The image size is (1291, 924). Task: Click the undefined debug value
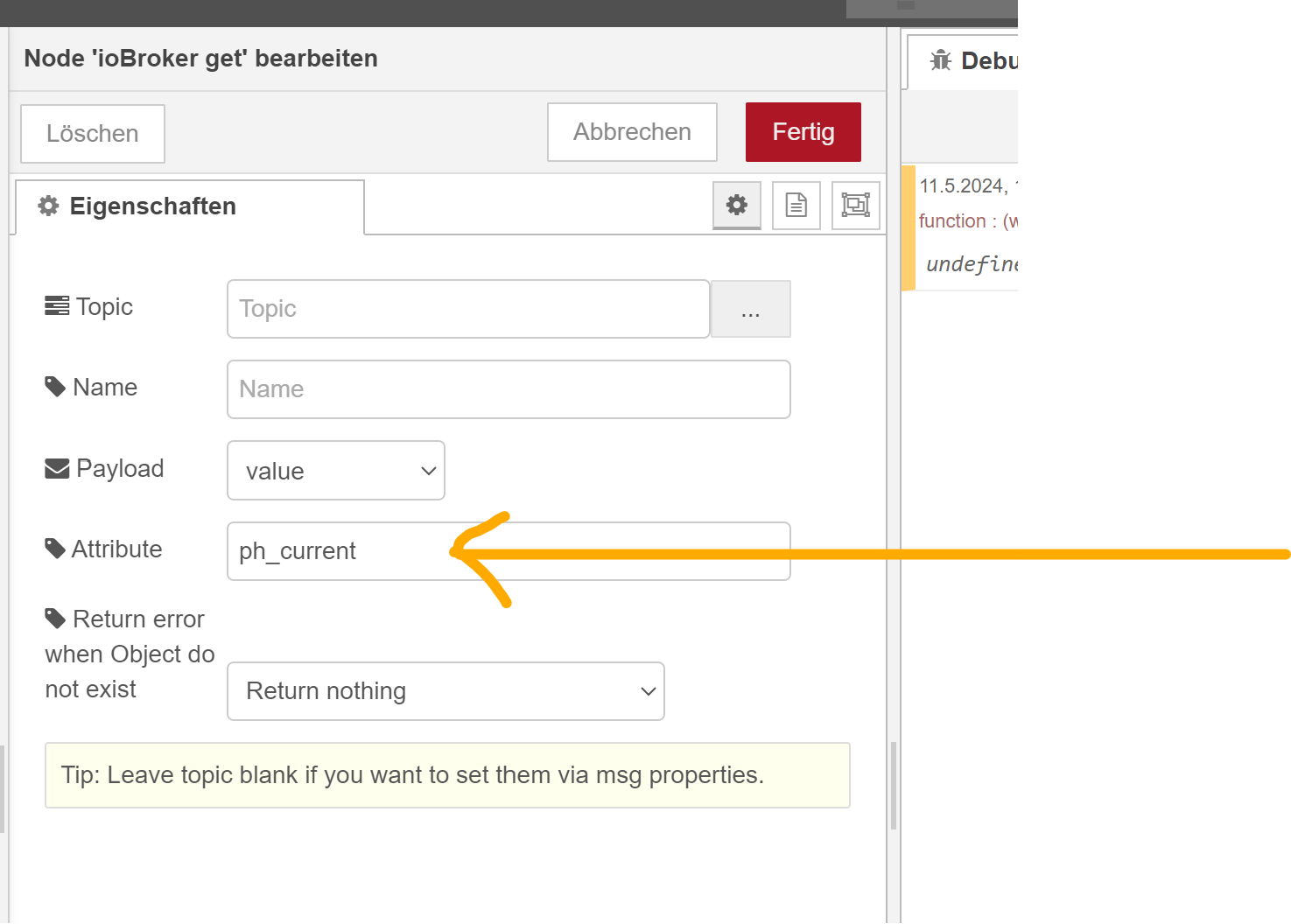pos(972,263)
